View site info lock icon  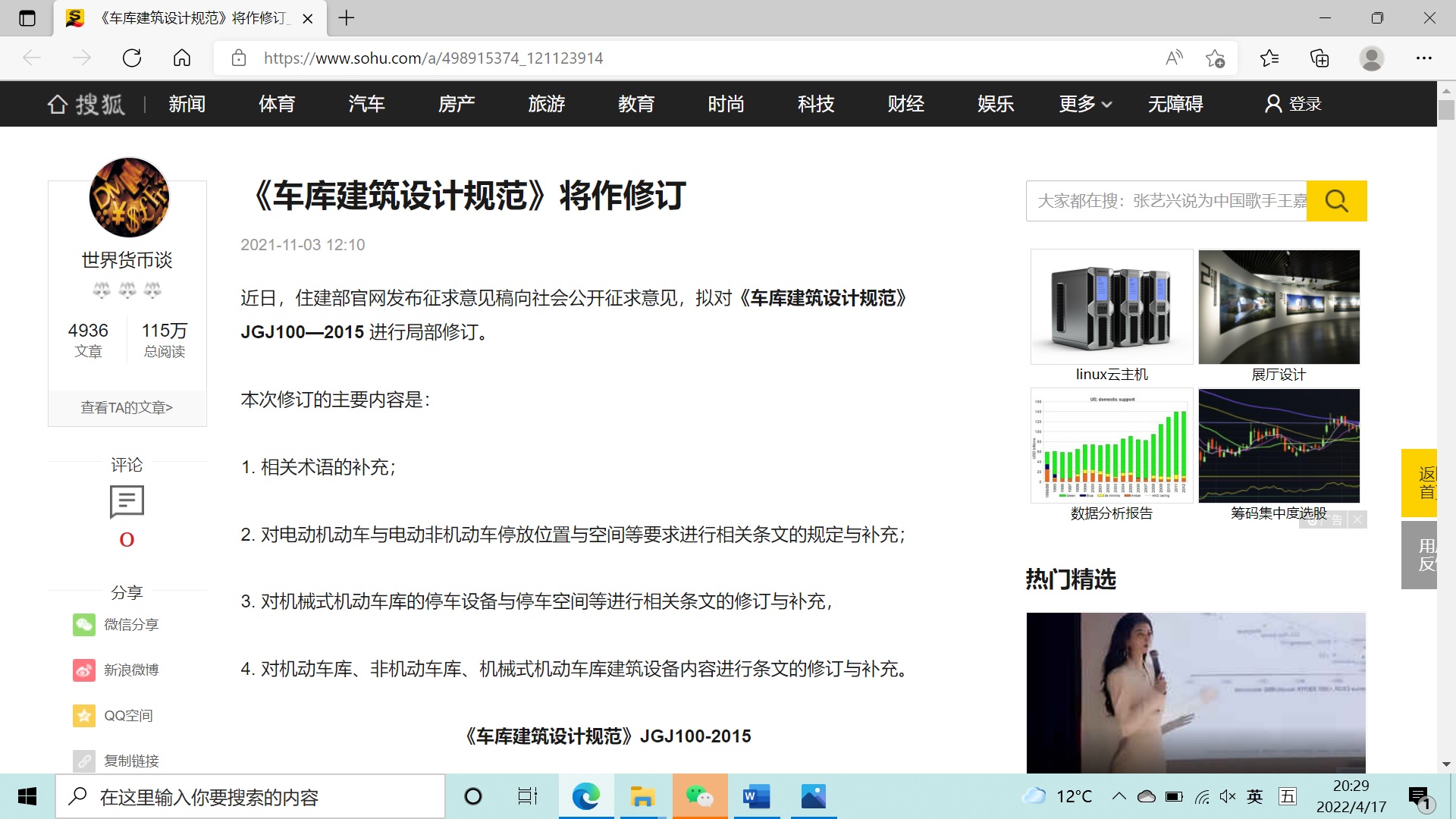(239, 58)
